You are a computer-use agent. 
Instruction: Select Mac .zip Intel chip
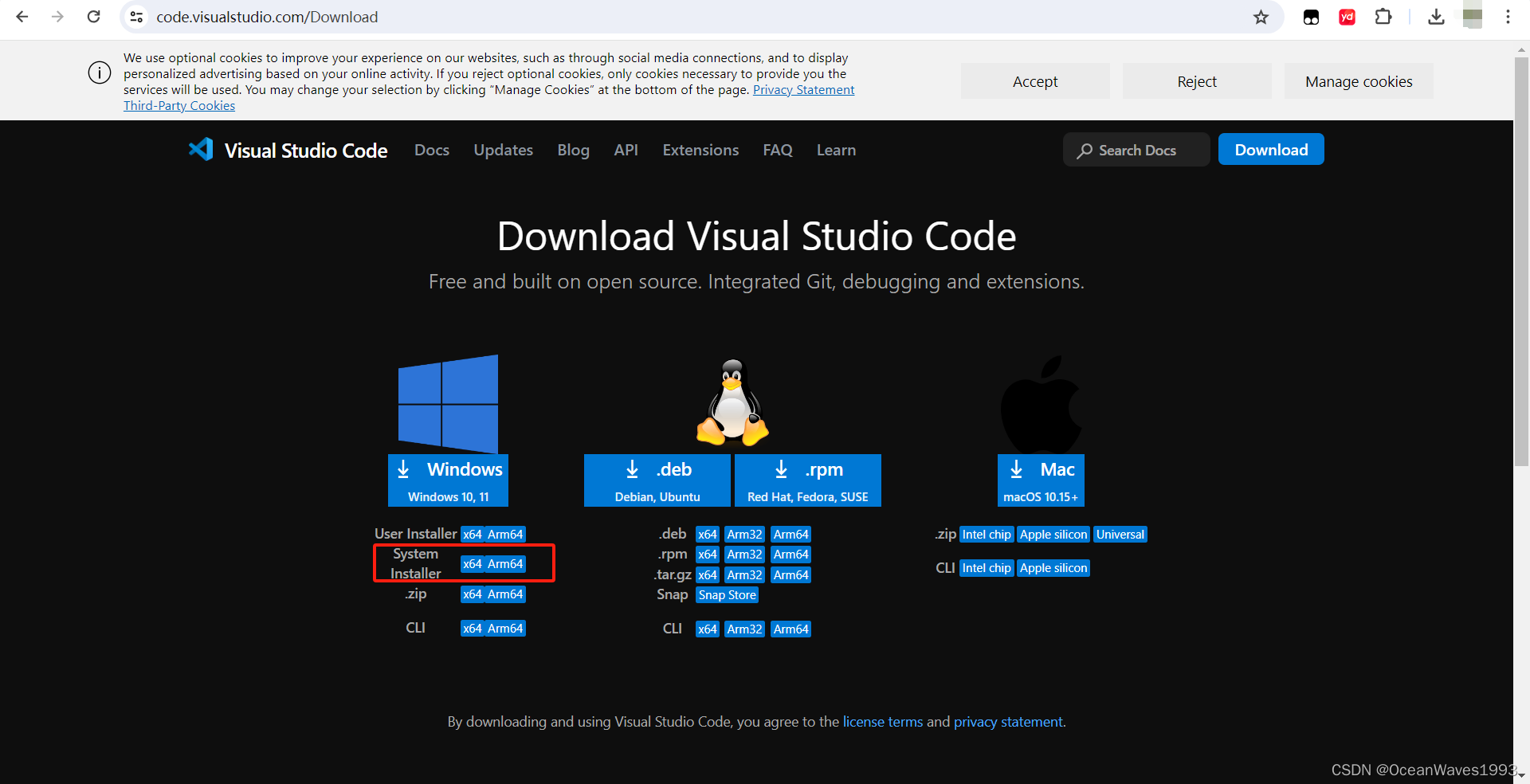click(987, 535)
